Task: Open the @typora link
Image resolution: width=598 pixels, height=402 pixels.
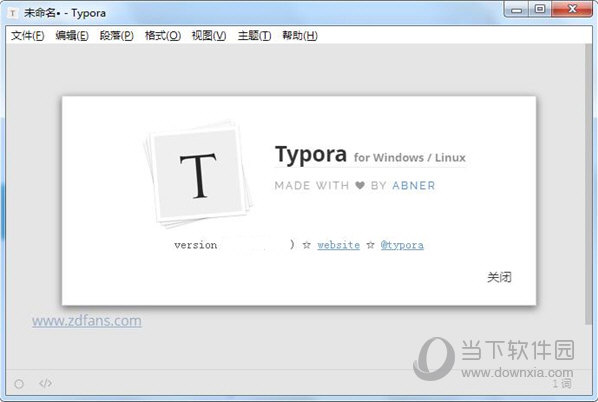Action: tap(402, 245)
